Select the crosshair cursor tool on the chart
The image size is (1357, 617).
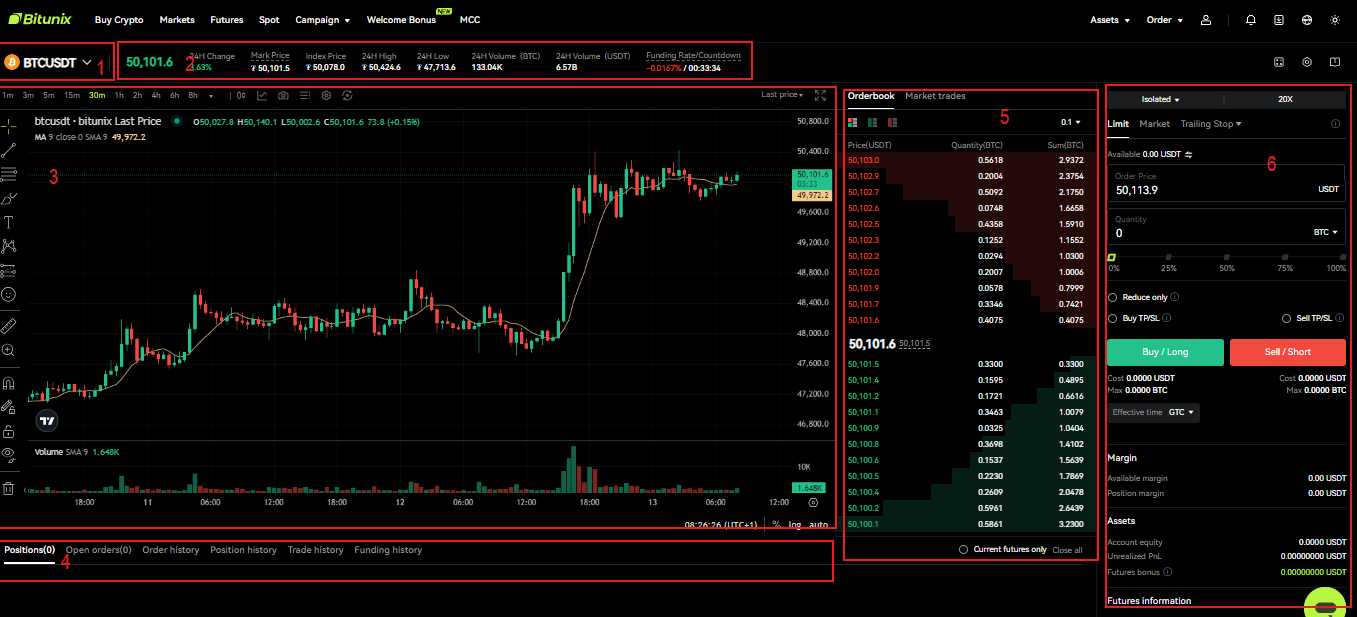click(9, 126)
